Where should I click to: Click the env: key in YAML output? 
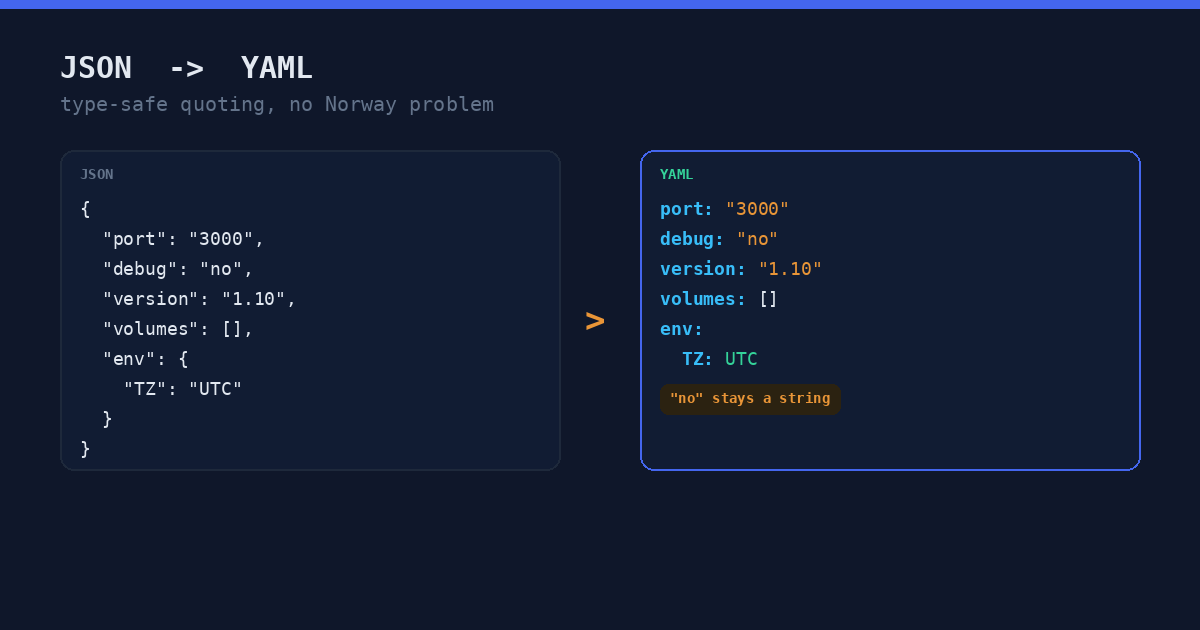[682, 329]
